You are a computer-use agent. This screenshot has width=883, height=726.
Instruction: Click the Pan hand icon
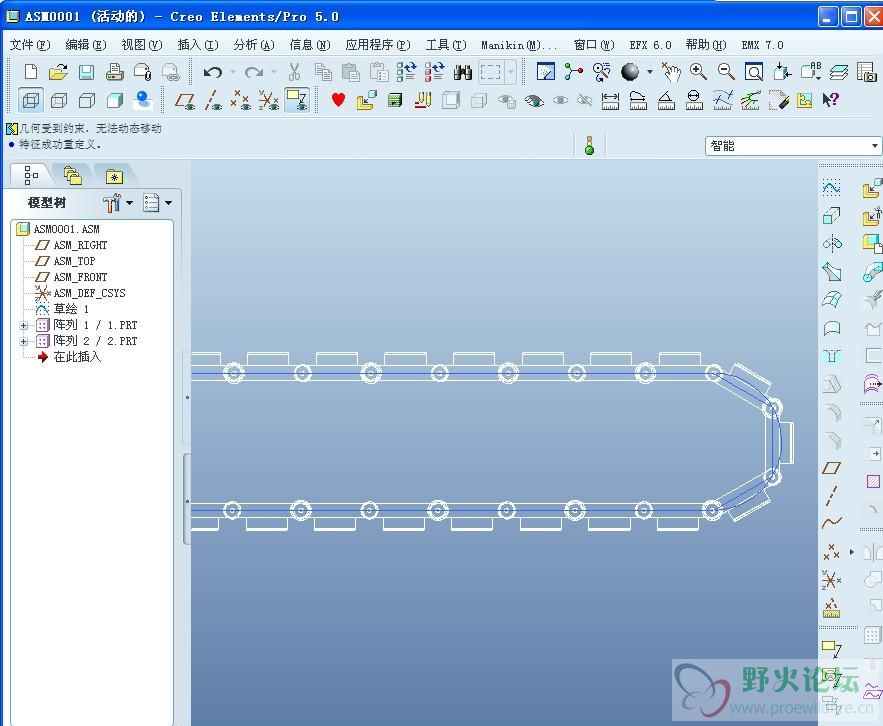(x=670, y=72)
